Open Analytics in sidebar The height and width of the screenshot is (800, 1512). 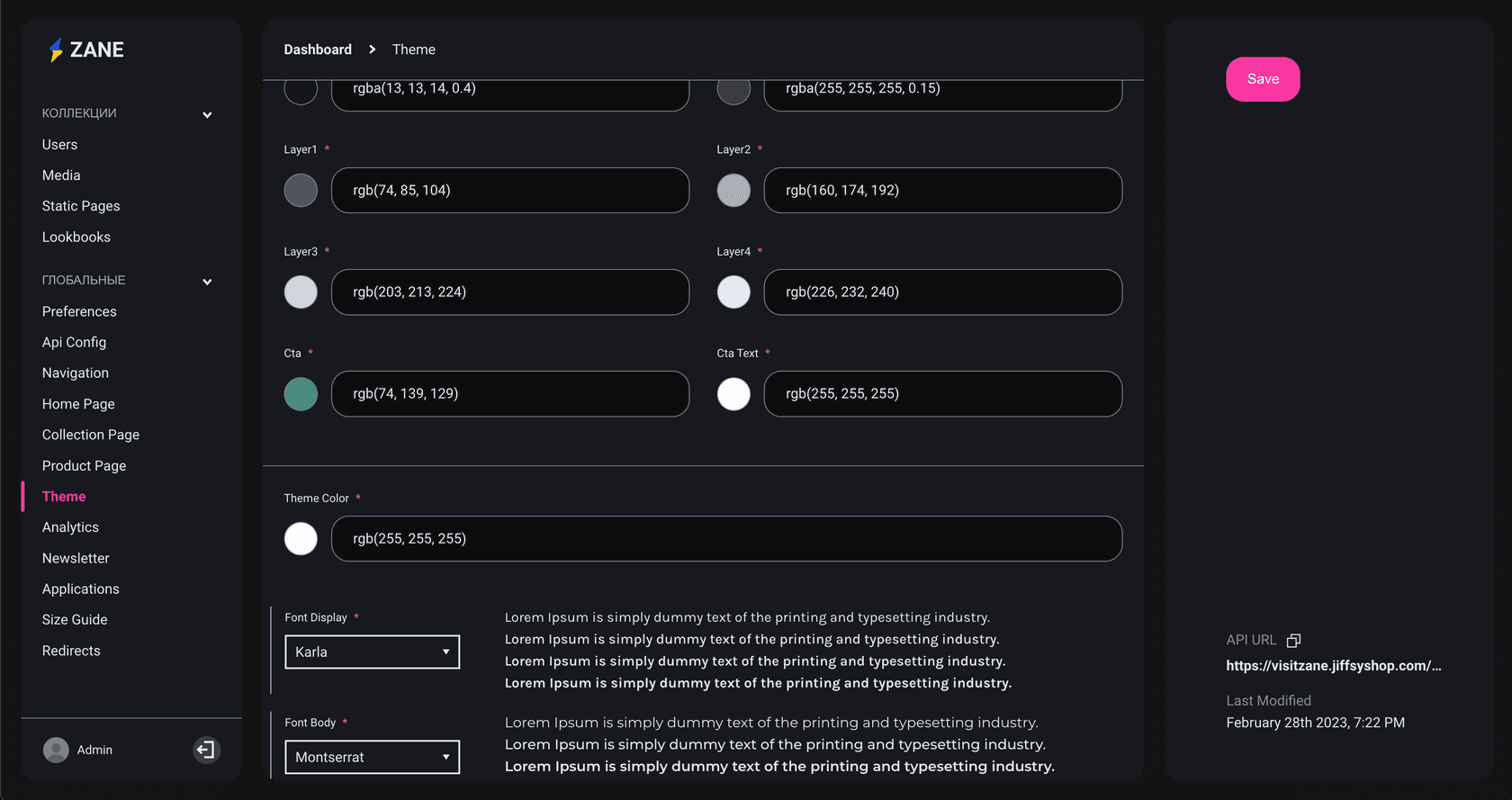pyautogui.click(x=70, y=527)
